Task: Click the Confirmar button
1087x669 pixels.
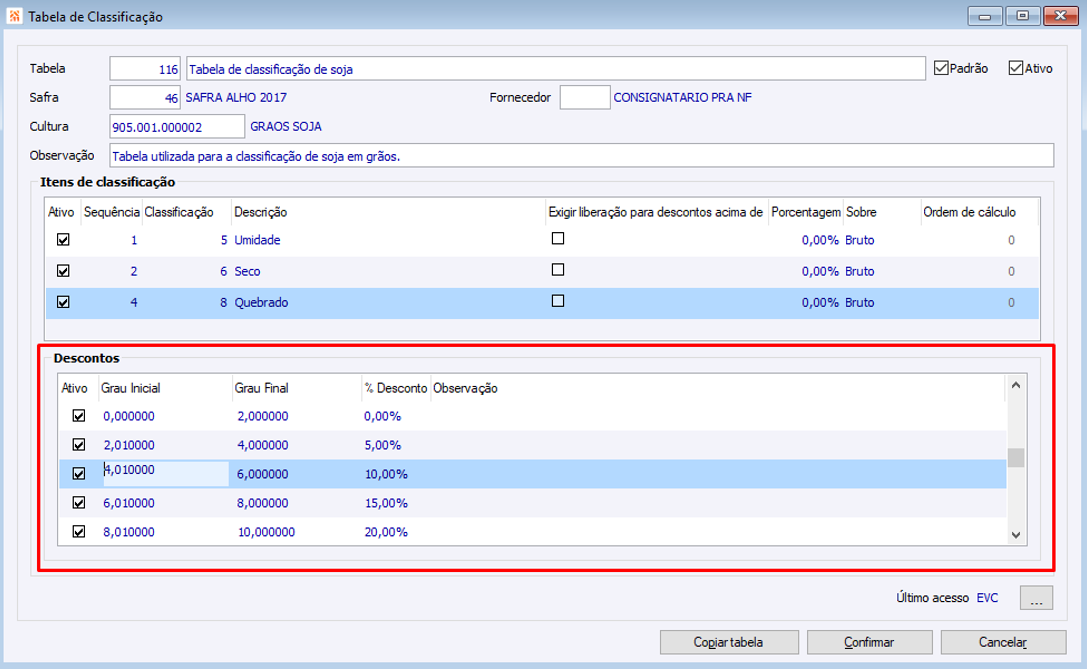Action: [x=869, y=642]
